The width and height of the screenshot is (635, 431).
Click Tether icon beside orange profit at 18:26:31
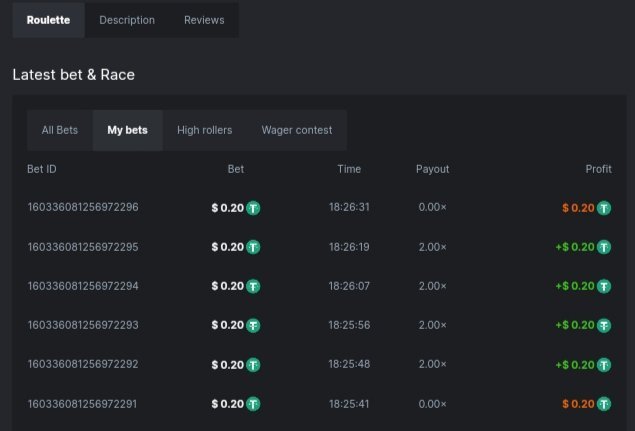click(604, 208)
